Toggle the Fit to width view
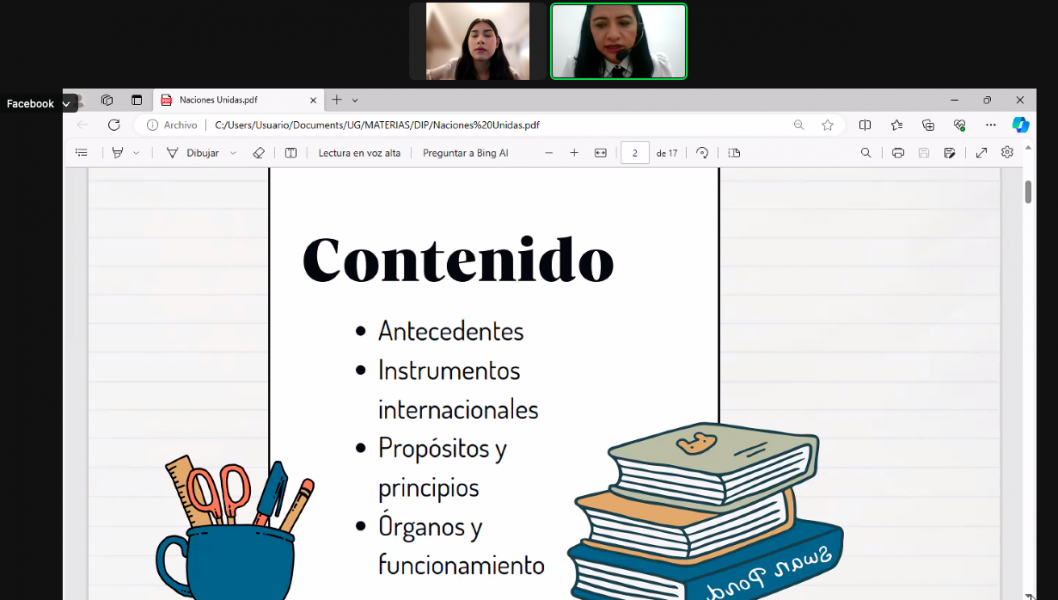The image size is (1058, 600). point(600,153)
